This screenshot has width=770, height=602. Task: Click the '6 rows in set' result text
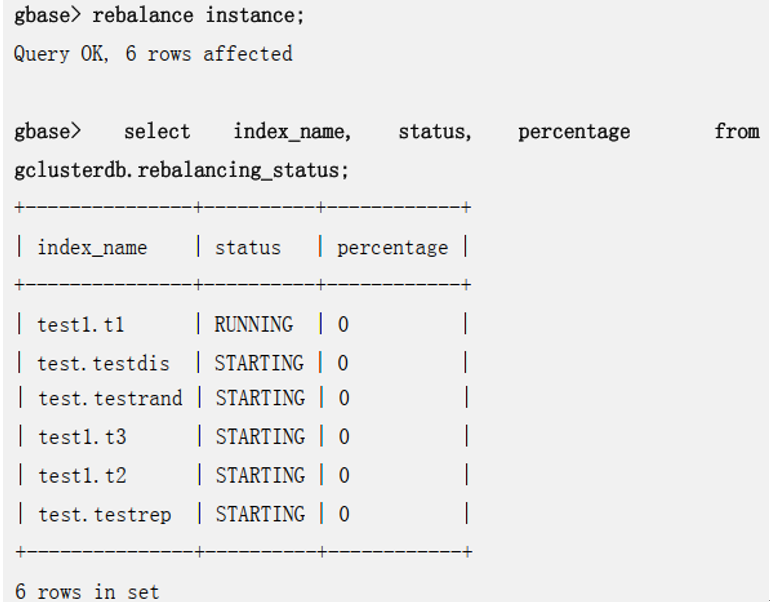[x=87, y=592]
